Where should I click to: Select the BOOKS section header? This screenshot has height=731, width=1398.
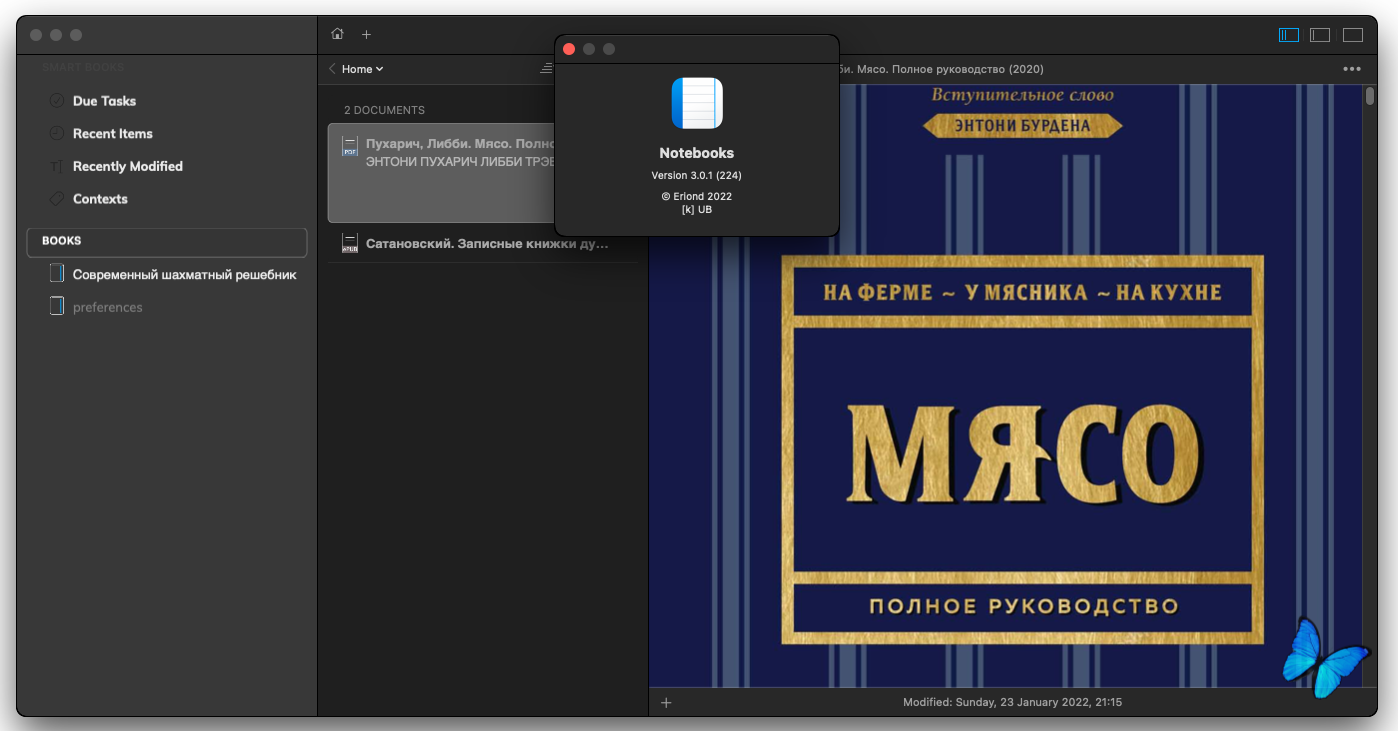166,241
